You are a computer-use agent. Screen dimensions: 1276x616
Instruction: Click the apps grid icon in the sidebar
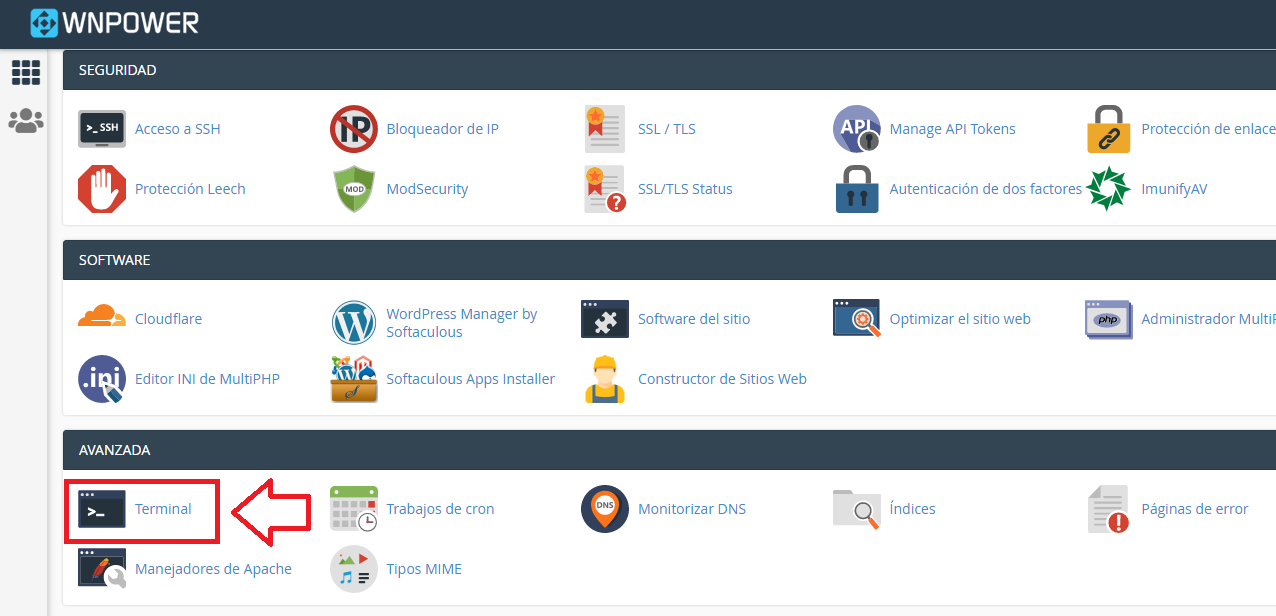click(x=26, y=72)
